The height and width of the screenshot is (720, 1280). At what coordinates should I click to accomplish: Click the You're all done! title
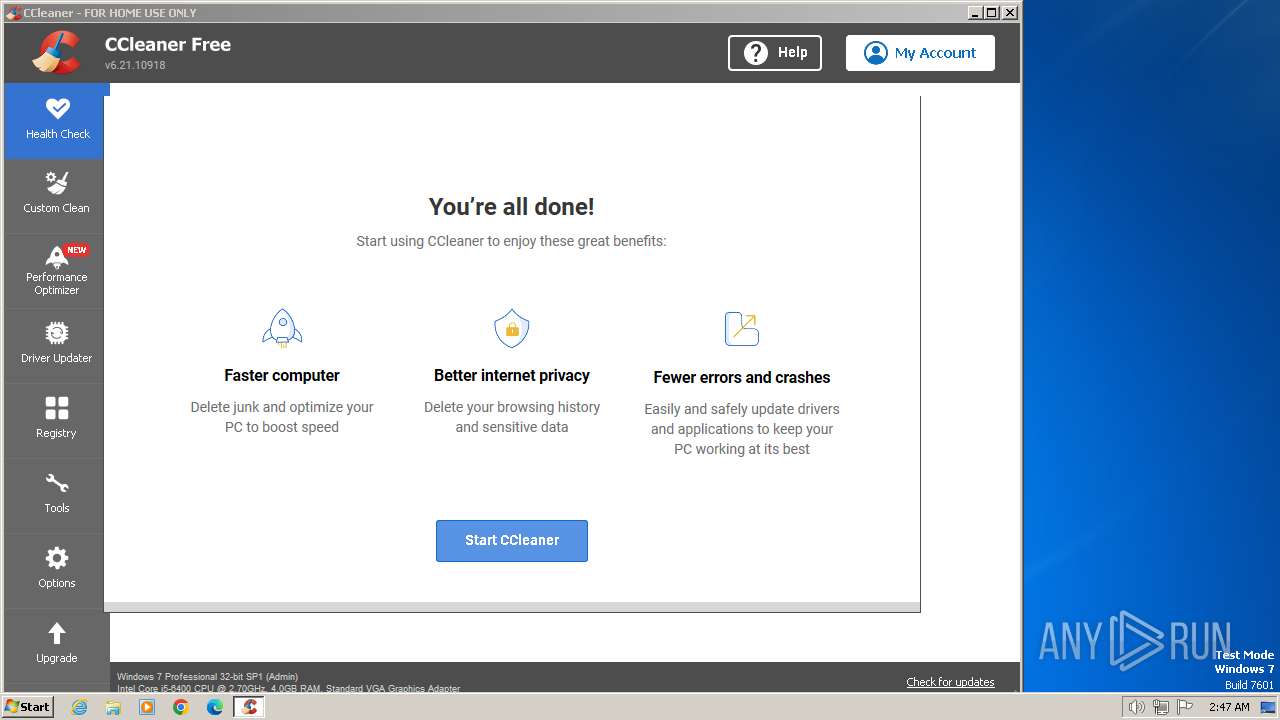(x=512, y=207)
